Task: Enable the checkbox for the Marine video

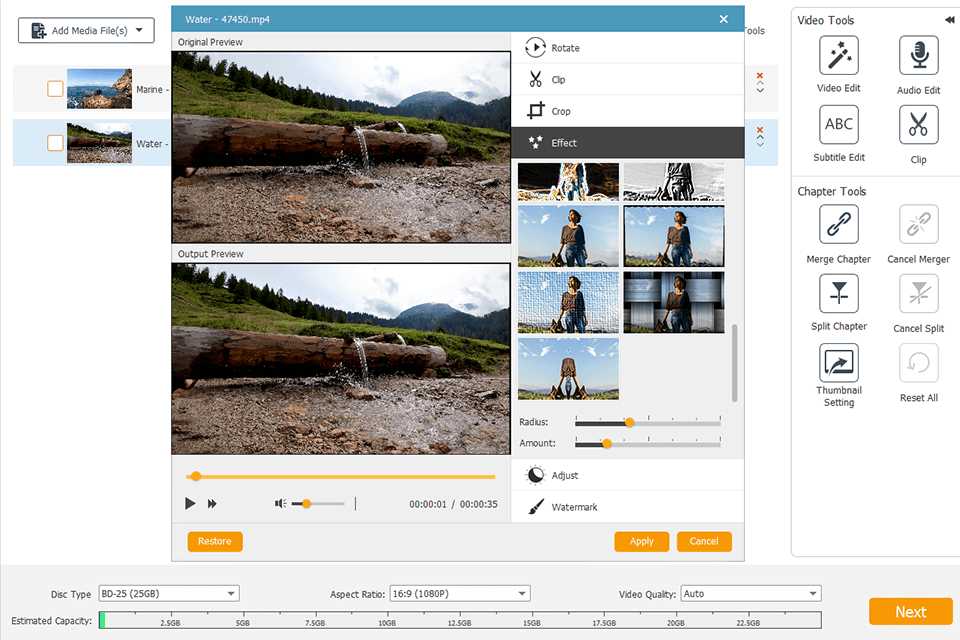Action: [55, 88]
